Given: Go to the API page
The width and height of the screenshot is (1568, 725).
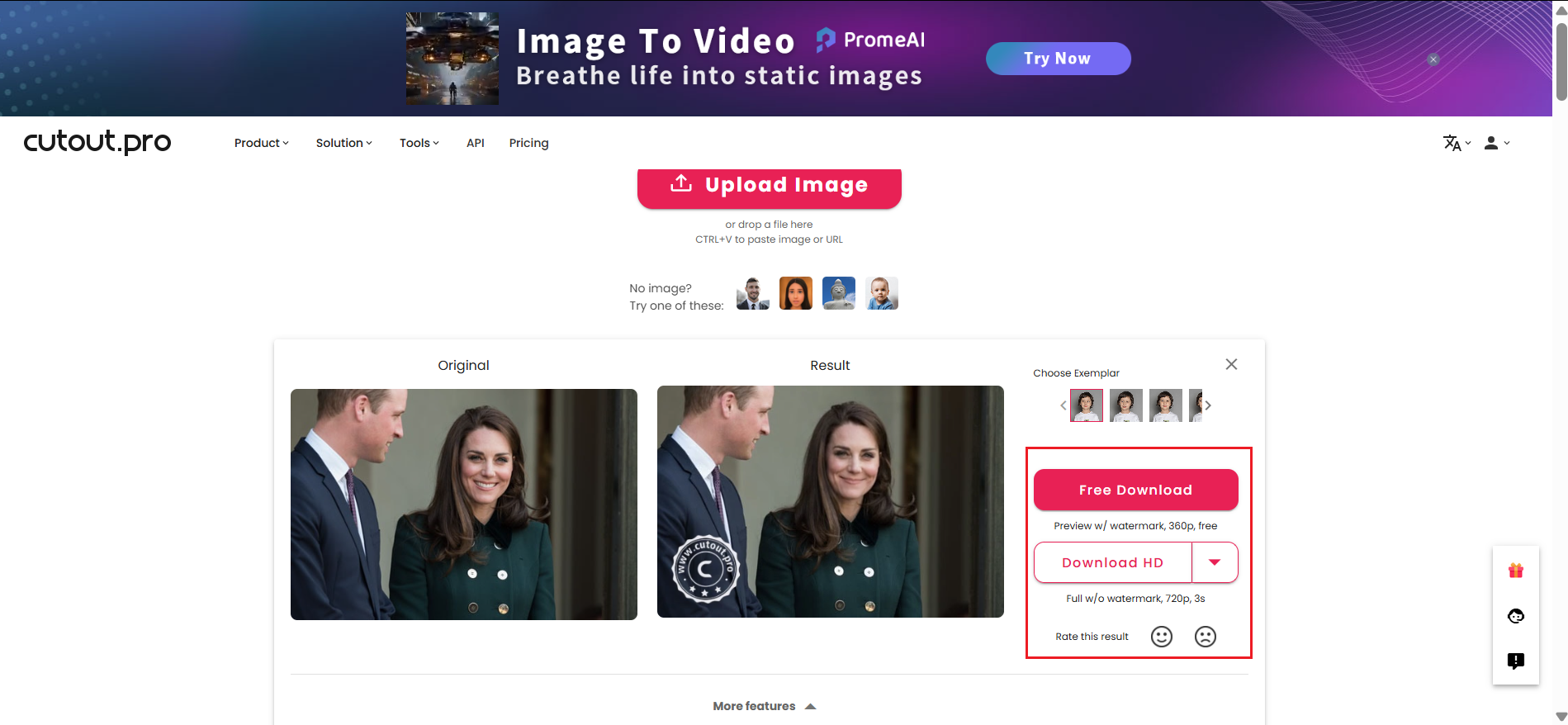Looking at the screenshot, I should (476, 143).
